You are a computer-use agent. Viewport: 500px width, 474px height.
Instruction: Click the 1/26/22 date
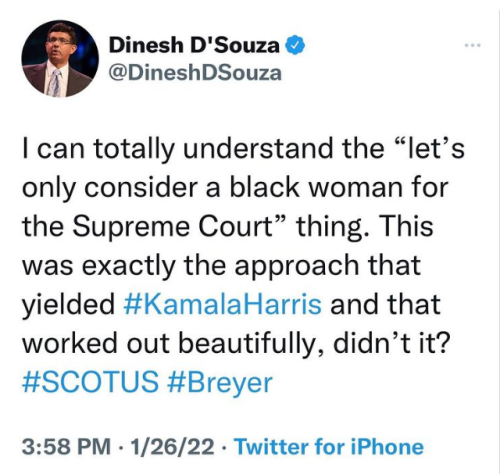pyautogui.click(x=172, y=447)
